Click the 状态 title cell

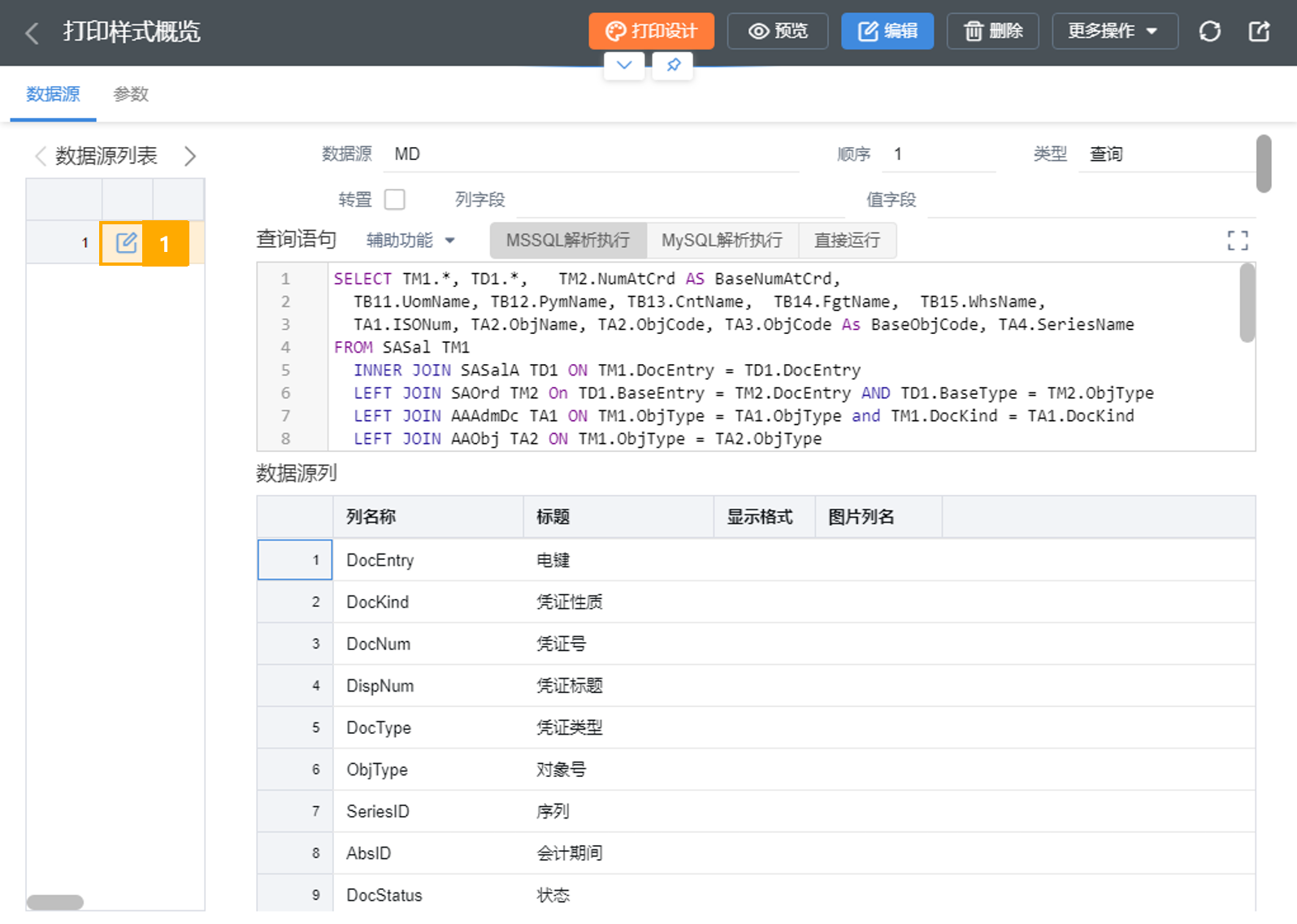click(x=618, y=895)
